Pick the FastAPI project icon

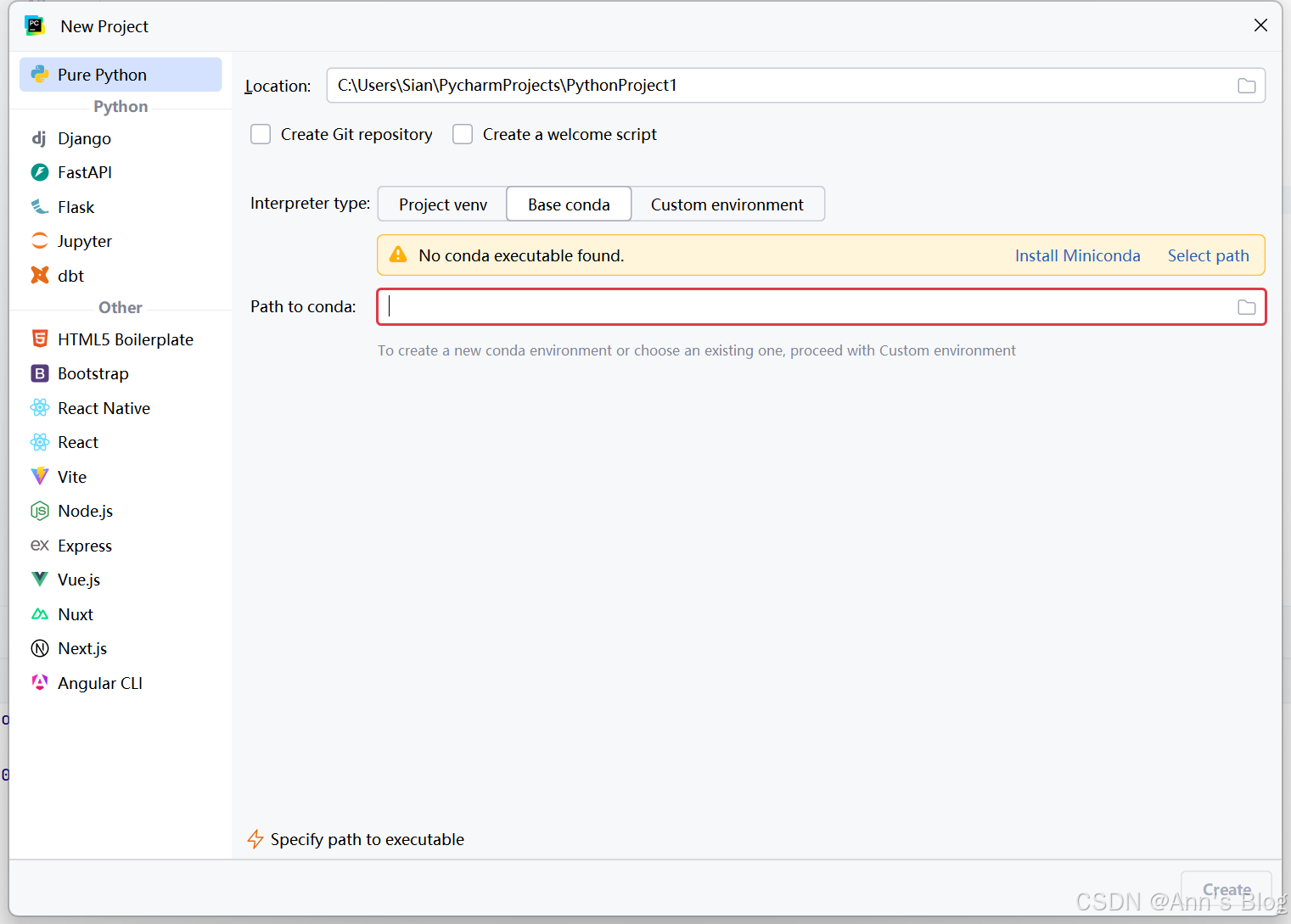[40, 172]
